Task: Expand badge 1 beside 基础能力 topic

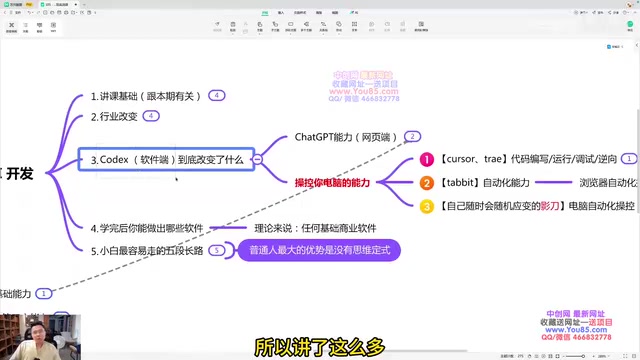Action: coord(44,293)
